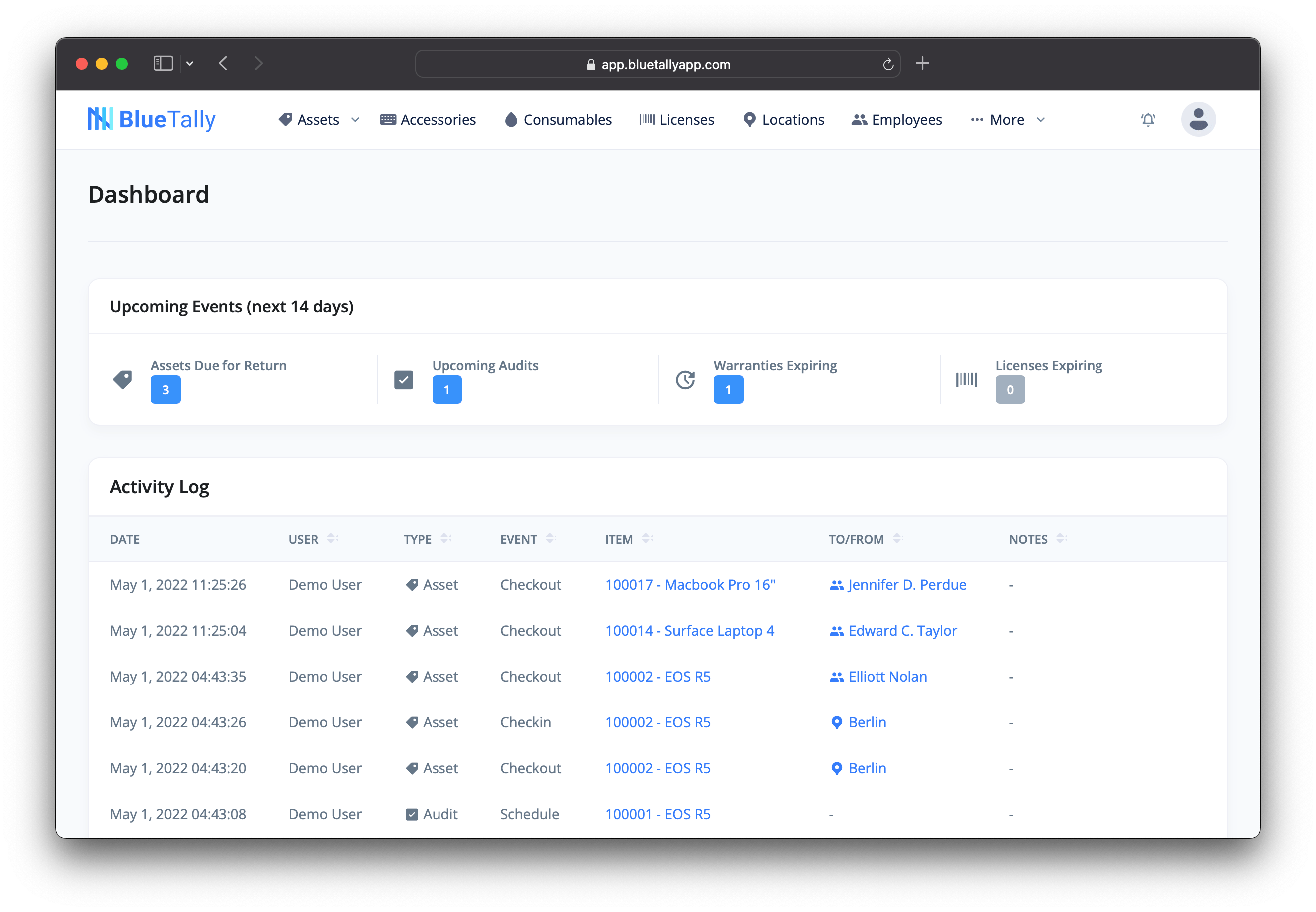Open the 100017 - Macbook Pro 16 asset link
Viewport: 1316px width, 912px height.
pyautogui.click(x=690, y=584)
